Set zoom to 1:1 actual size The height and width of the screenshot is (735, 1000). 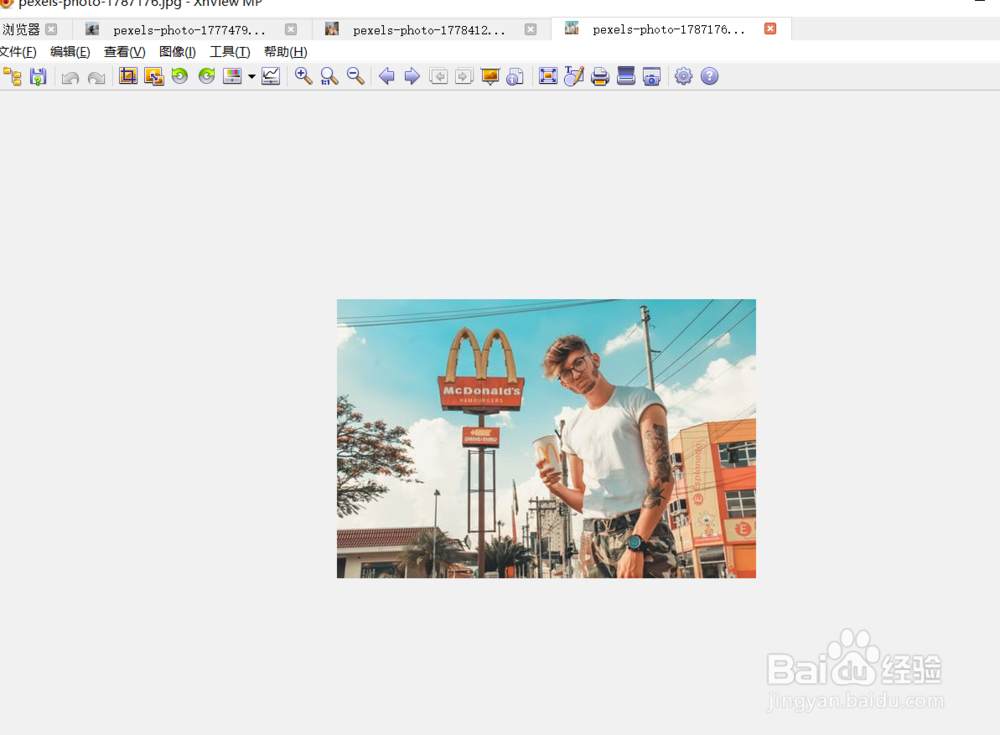pos(329,77)
